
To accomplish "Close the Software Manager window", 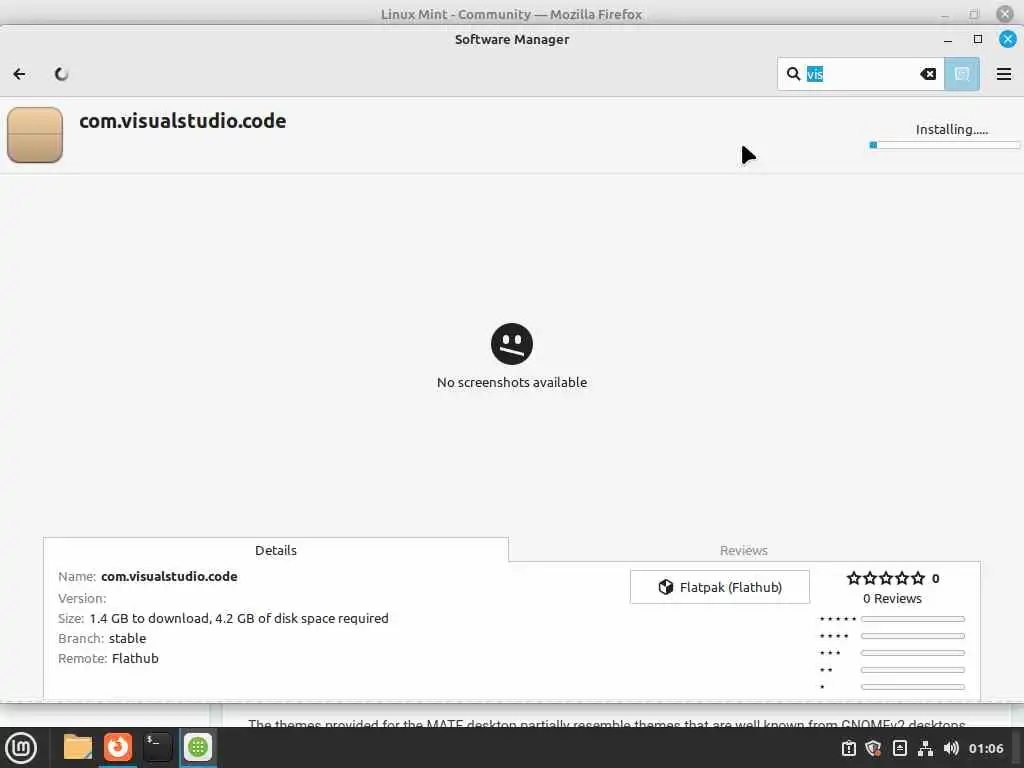I will click(1008, 39).
